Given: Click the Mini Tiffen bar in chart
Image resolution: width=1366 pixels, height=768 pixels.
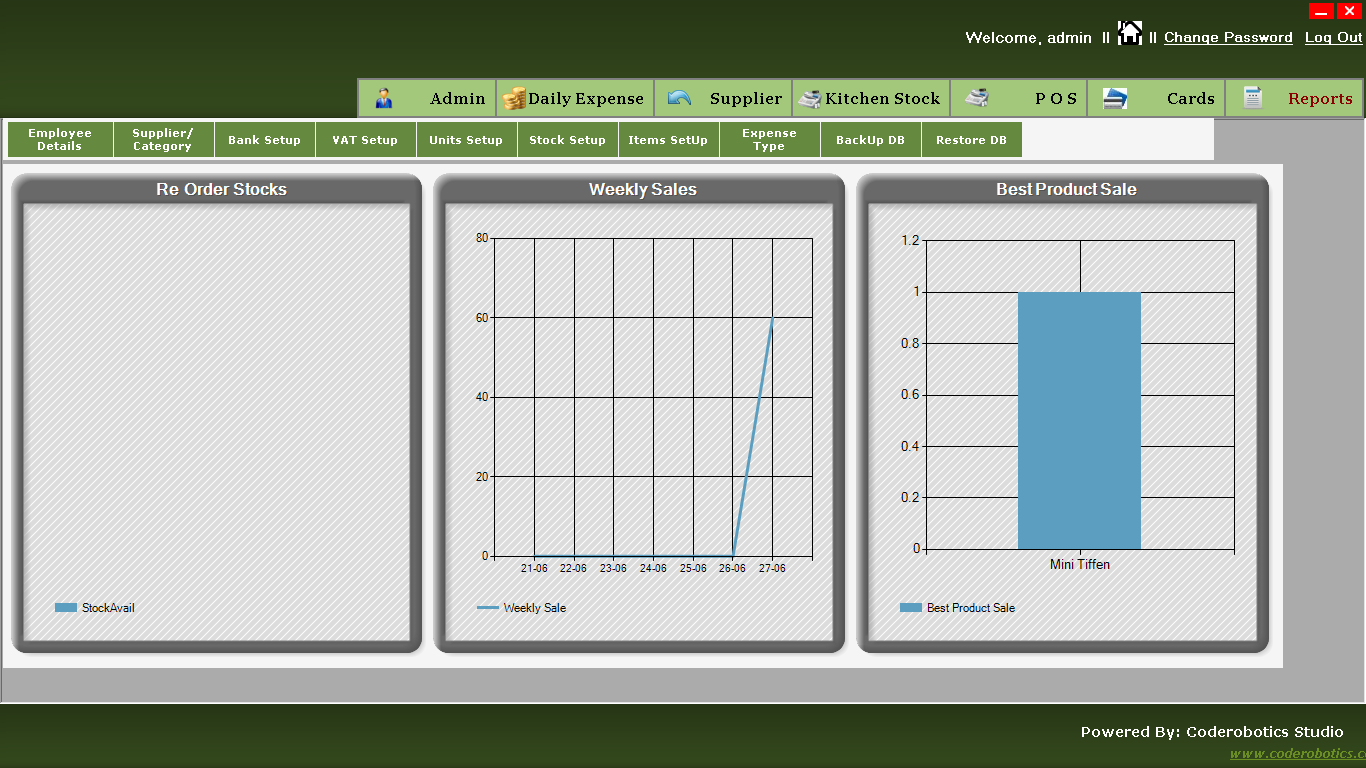Looking at the screenshot, I should [1079, 420].
